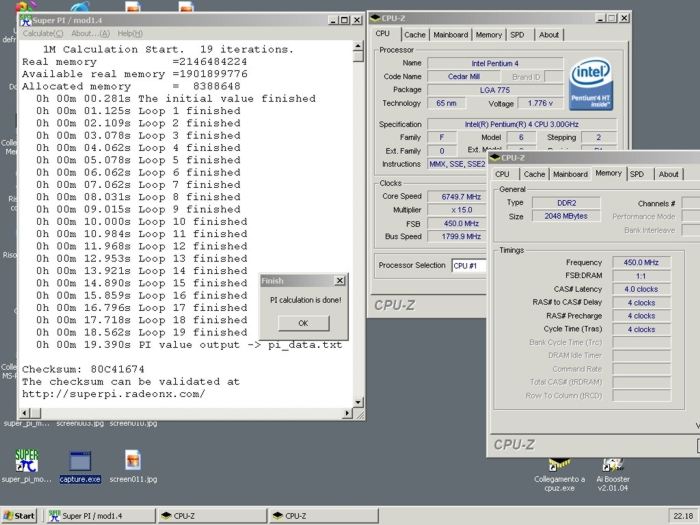Close the Finish dialog with X button
The width and height of the screenshot is (700, 525).
point(339,281)
